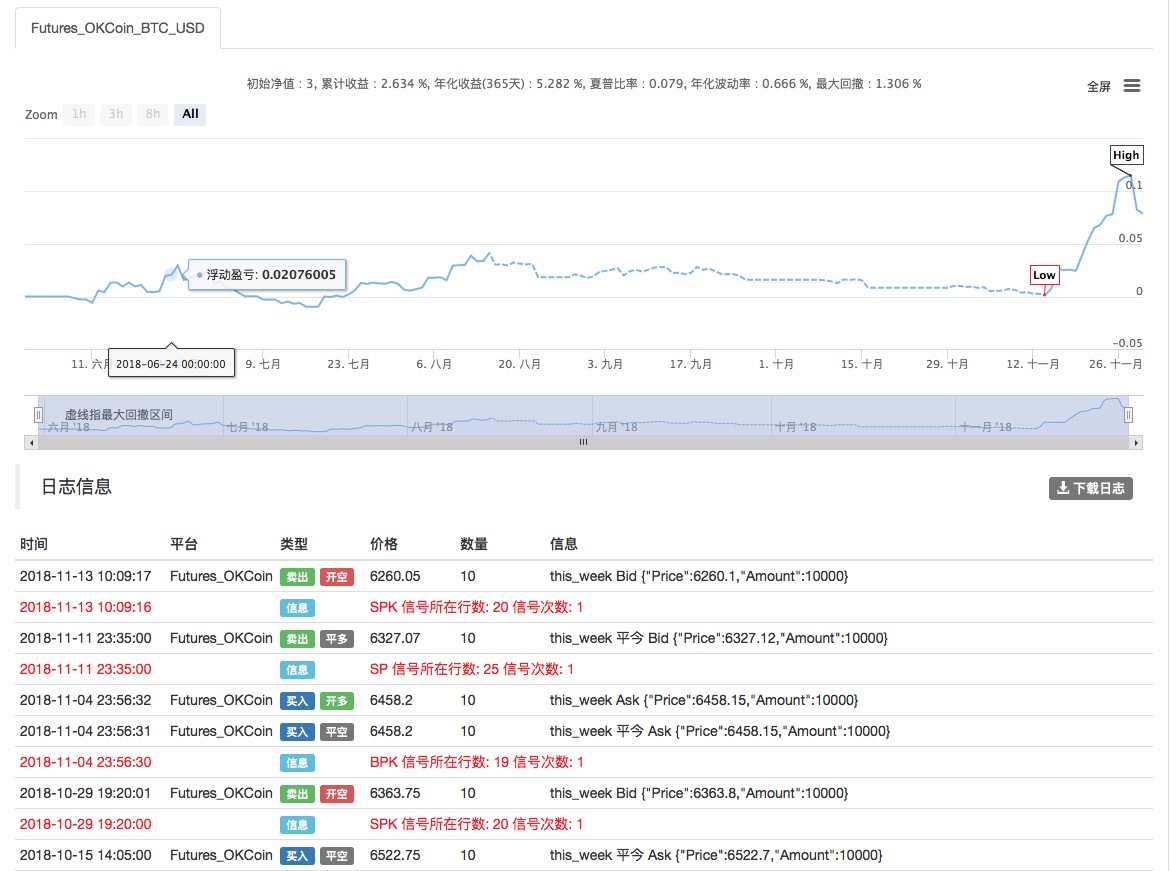Select the 3h zoom option
Viewport: 1170px width, 871px height.
[x=116, y=114]
